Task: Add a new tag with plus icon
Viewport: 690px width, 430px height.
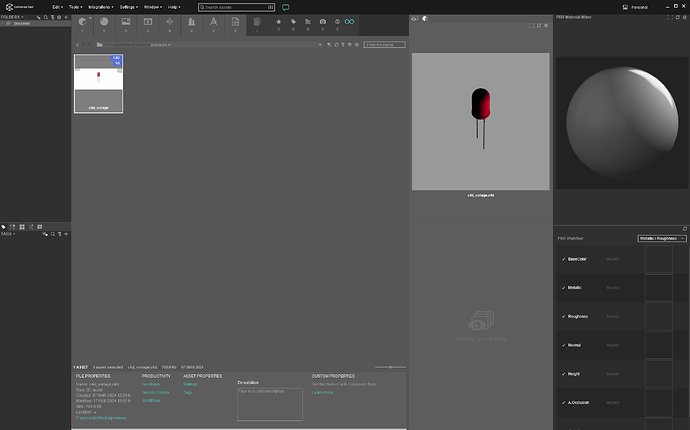Action: click(66, 234)
